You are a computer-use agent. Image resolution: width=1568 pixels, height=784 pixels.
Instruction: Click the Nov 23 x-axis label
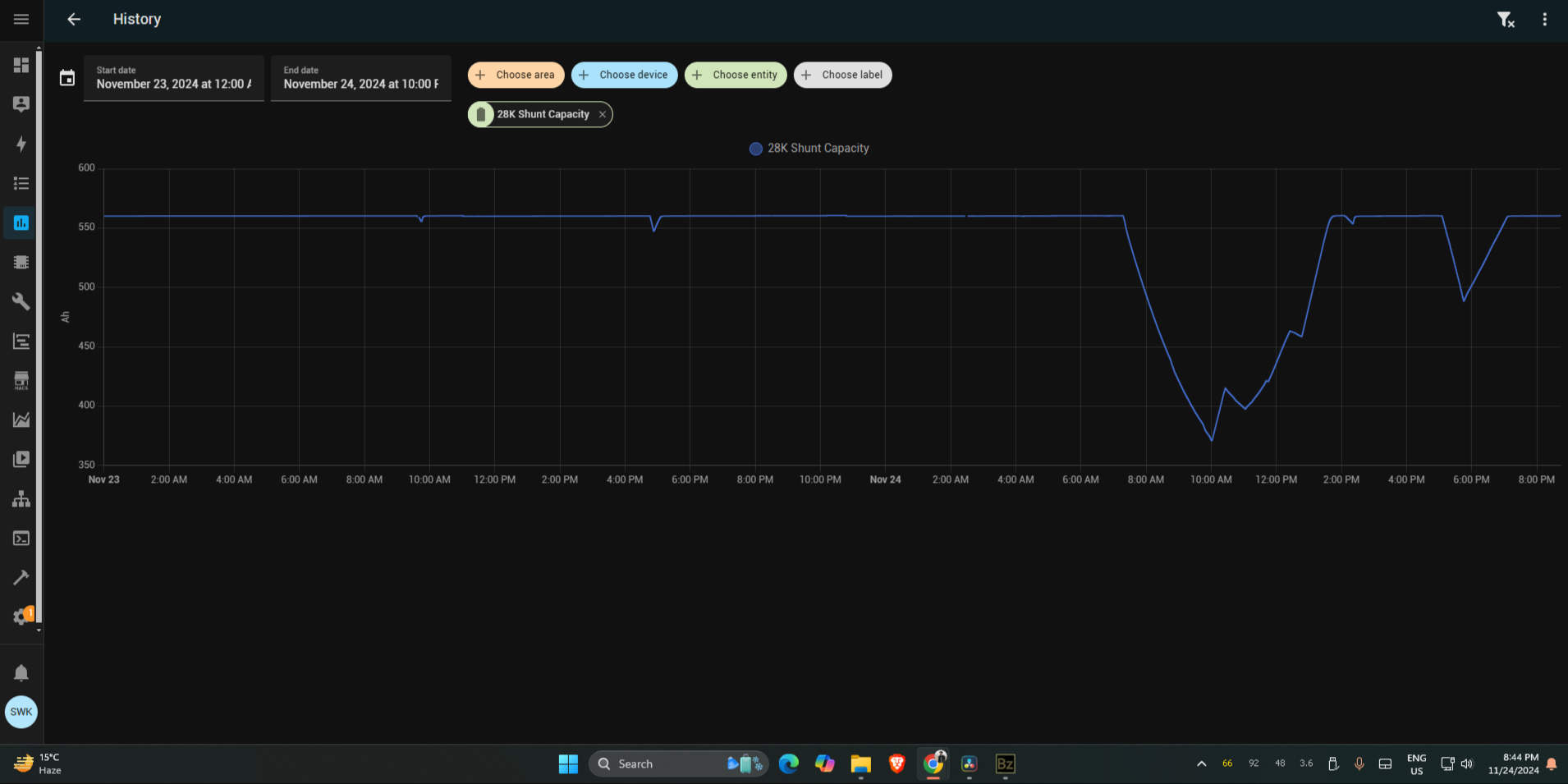(103, 479)
